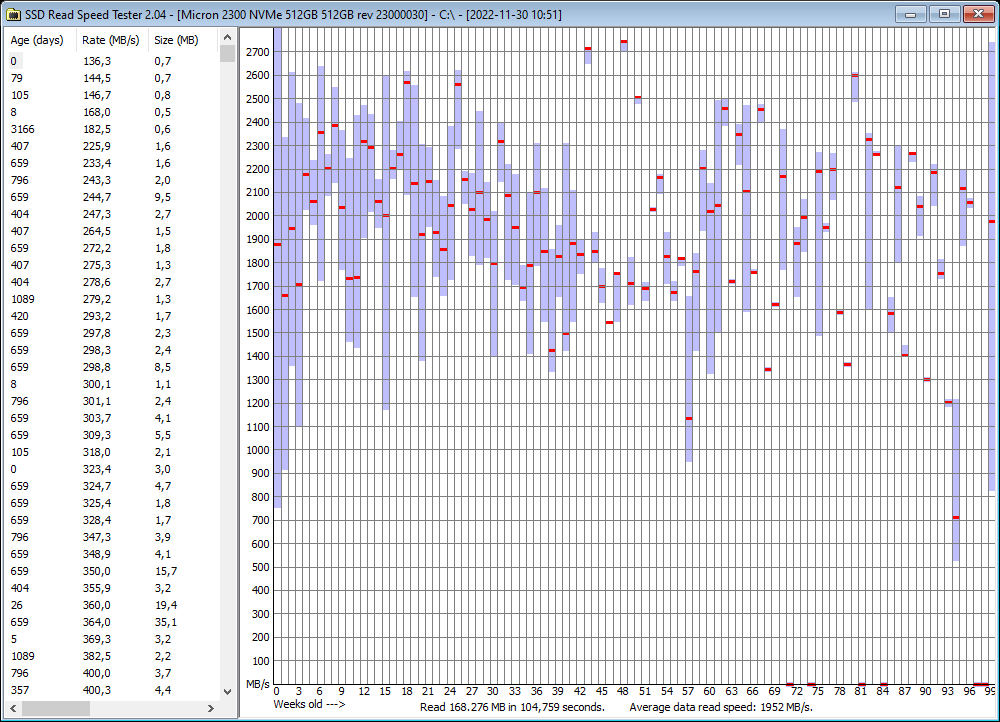This screenshot has width=1000, height=722.
Task: Click the horizontal scrollbar's left arrow
Action: point(13,708)
